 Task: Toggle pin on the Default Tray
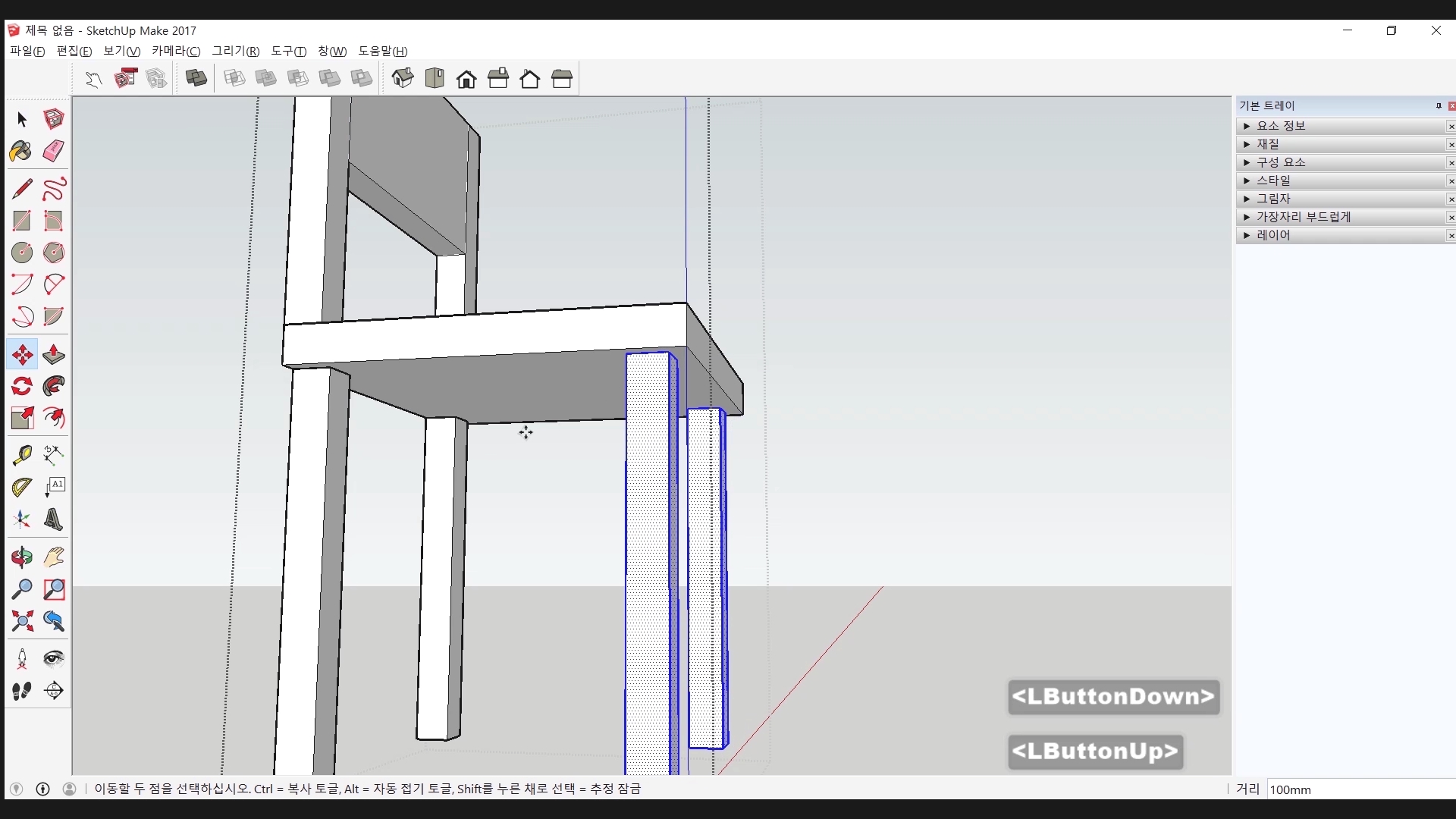(x=1438, y=106)
